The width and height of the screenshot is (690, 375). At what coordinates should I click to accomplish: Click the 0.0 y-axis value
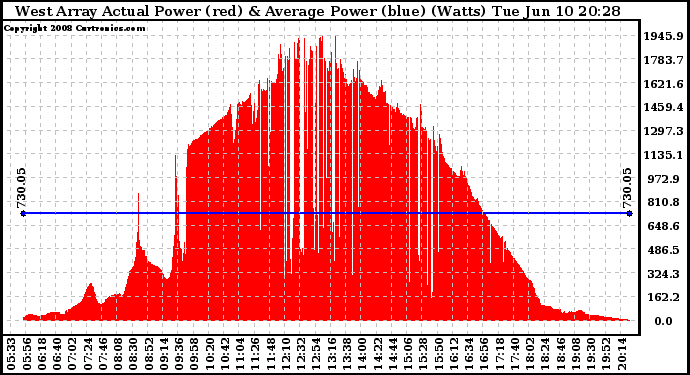tap(663, 321)
